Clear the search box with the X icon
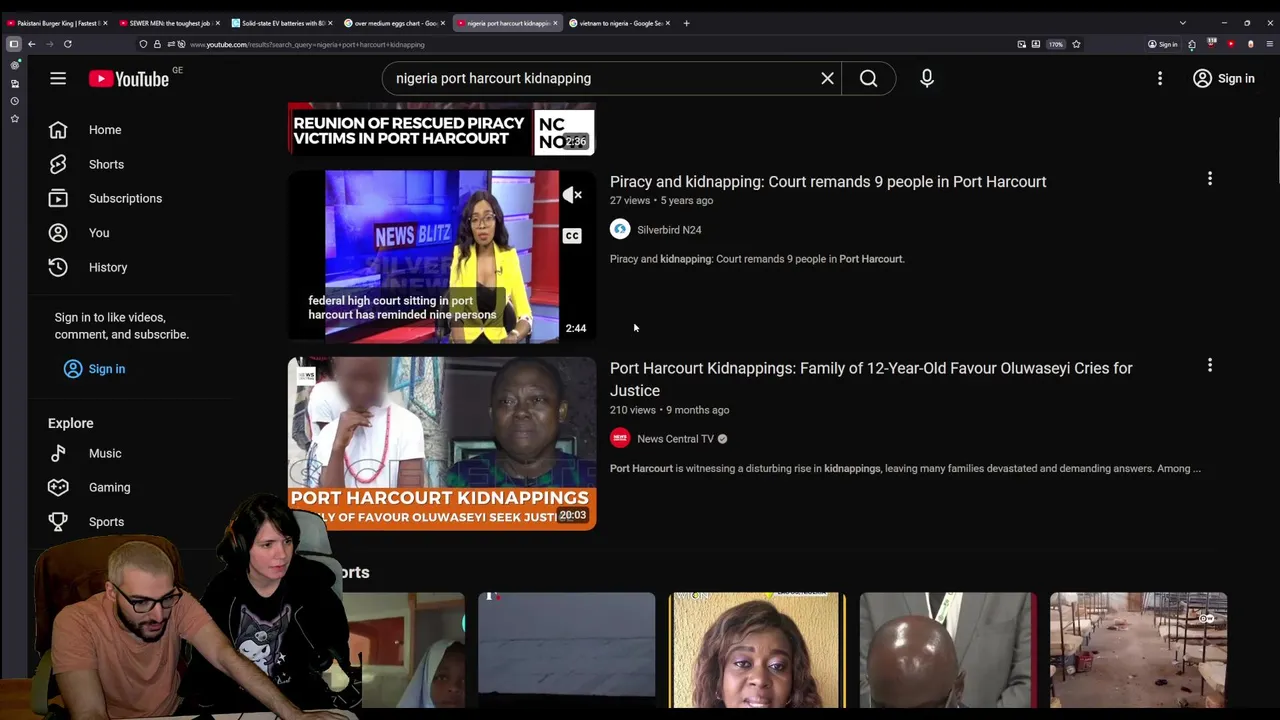The image size is (1280, 720). point(828,78)
